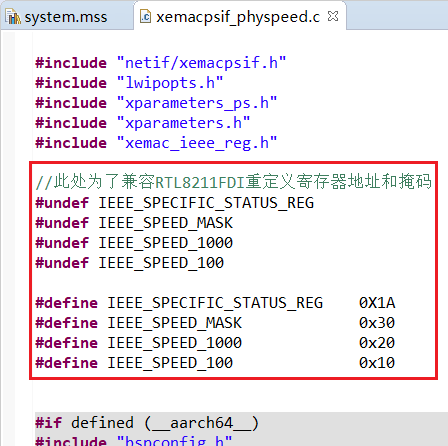Click the #undef IEEE_SPEED_1000 line
Image resolution: width=448 pixels, height=446 pixels.
pyautogui.click(x=134, y=243)
